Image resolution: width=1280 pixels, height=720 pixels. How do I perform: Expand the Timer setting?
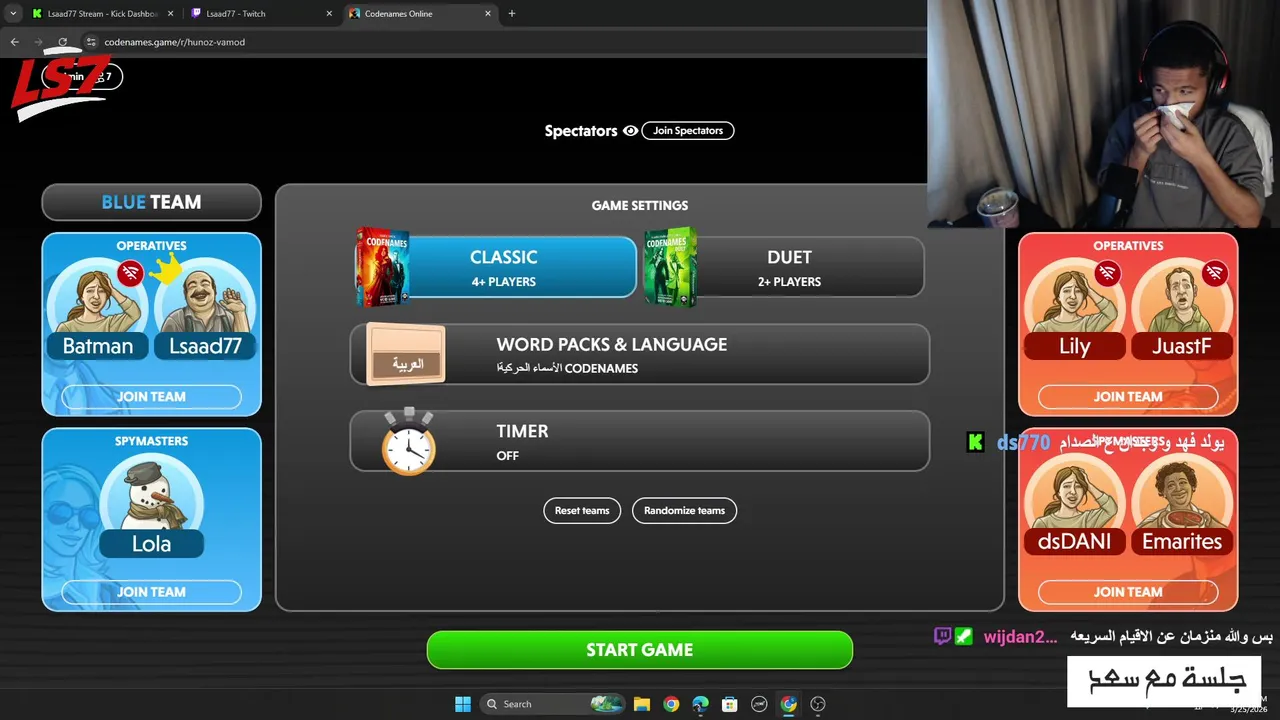(x=640, y=441)
